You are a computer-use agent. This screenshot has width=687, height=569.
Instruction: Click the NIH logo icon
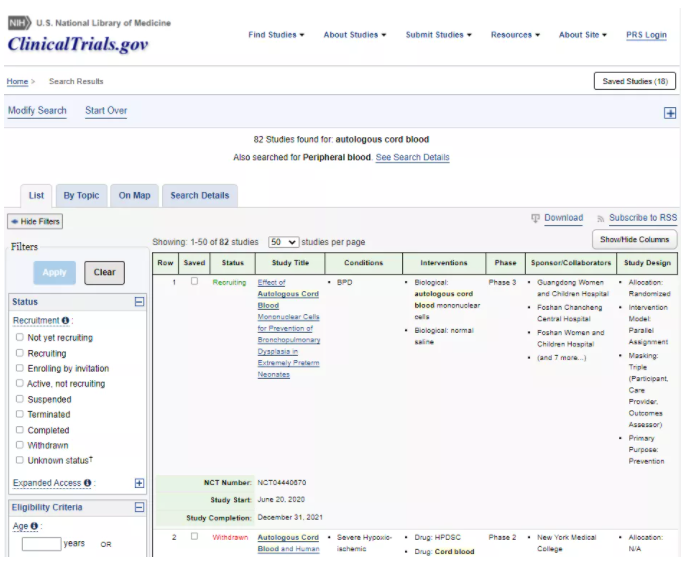tap(20, 23)
